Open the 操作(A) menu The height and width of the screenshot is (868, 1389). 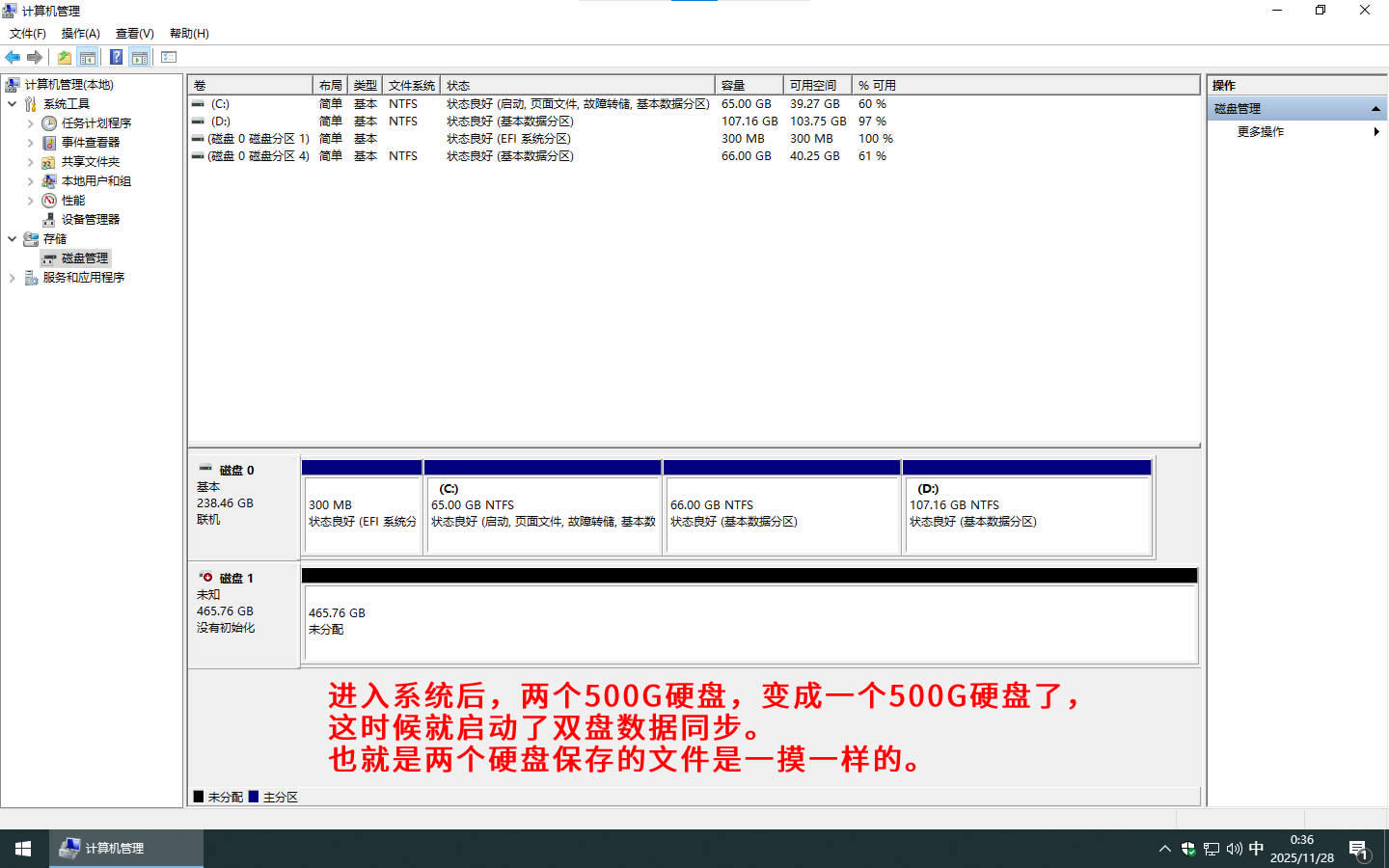pyautogui.click(x=80, y=33)
